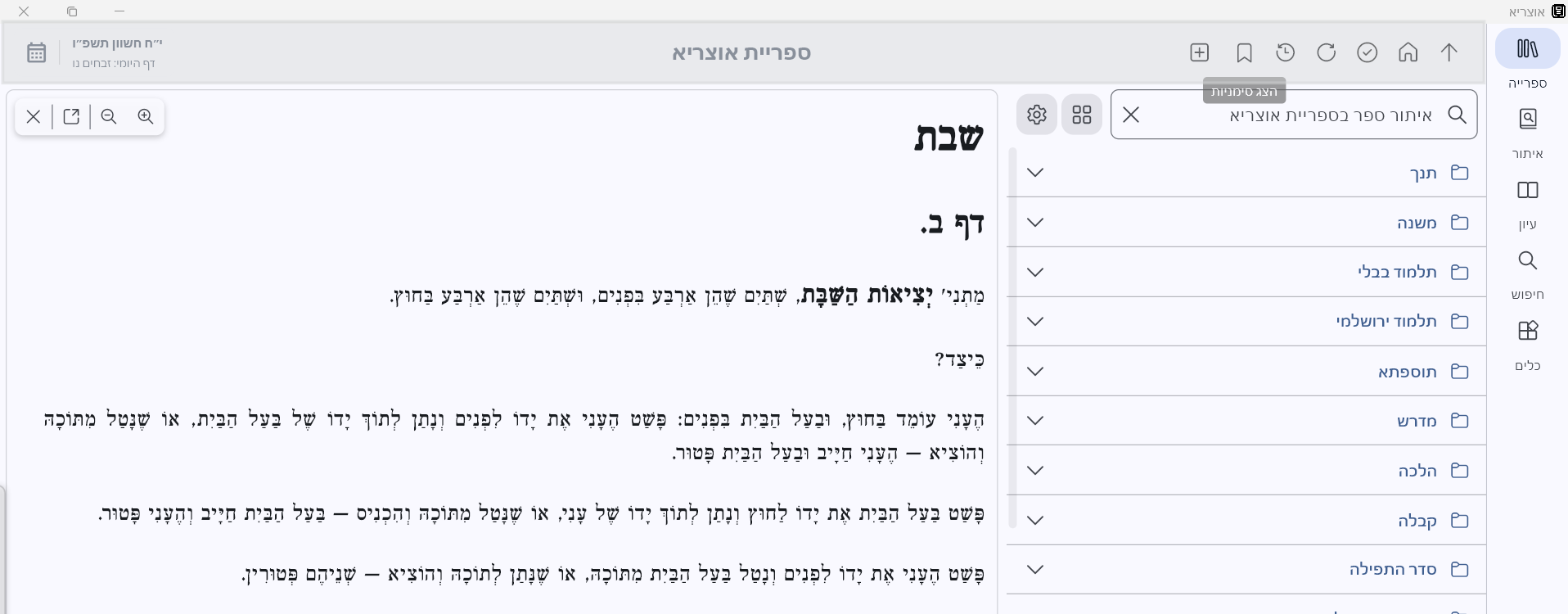Click the refresh library icon
Image resolution: width=1568 pixels, height=614 pixels.
click(x=1326, y=53)
